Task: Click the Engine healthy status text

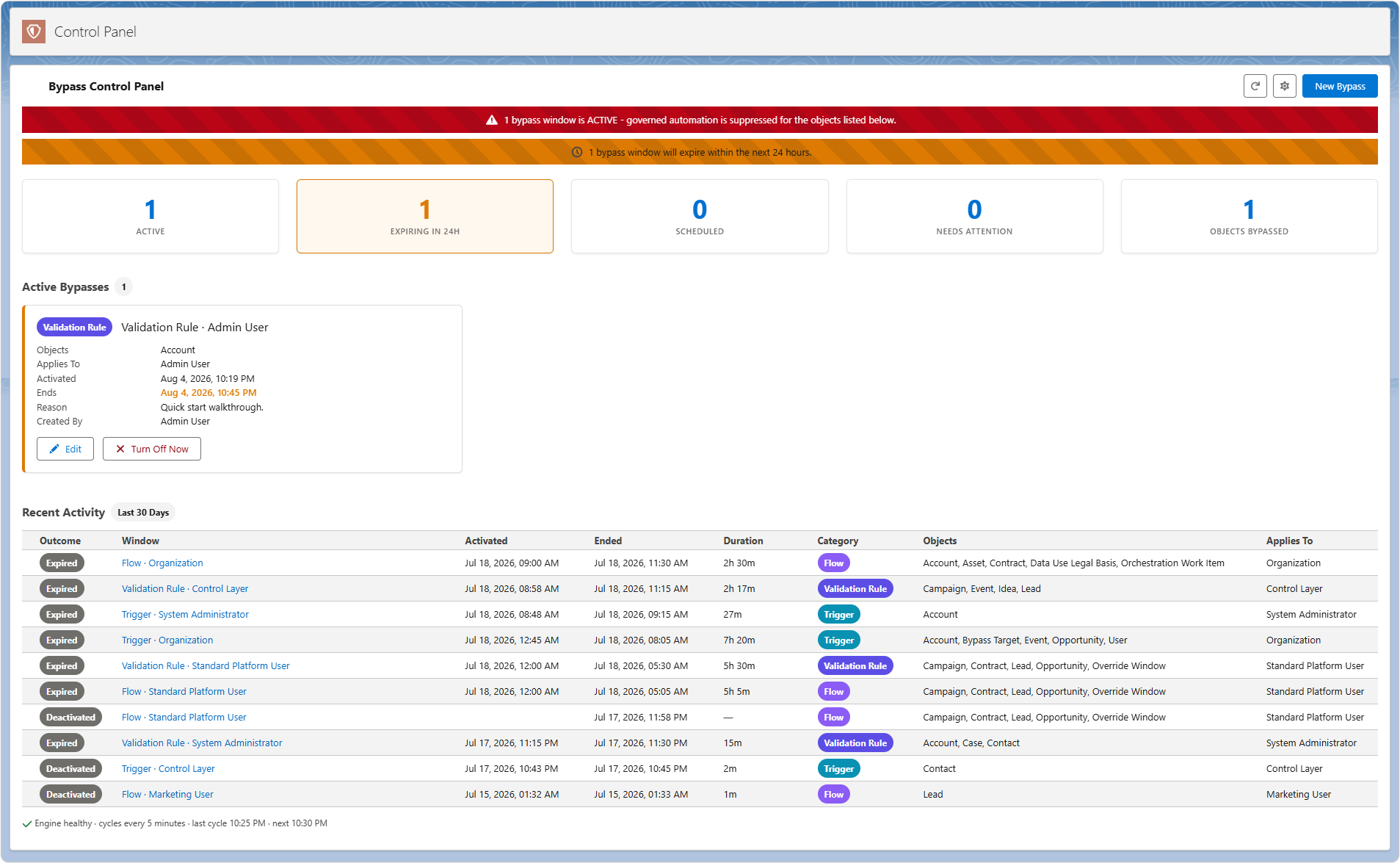Action: 181,823
